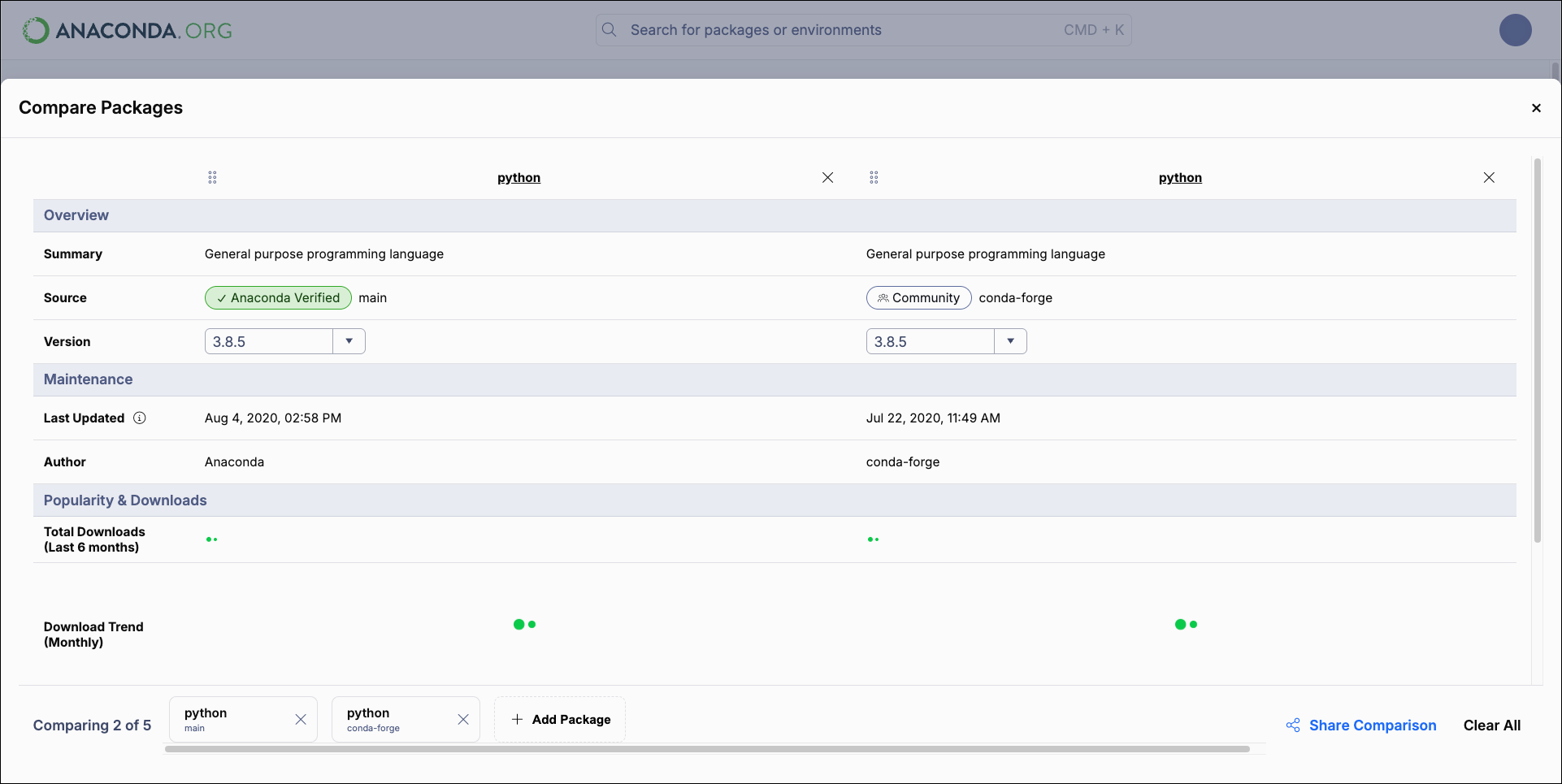Click the 'Download Trend (Monthly)' label
This screenshot has width=1562, height=784.
pyautogui.click(x=93, y=635)
